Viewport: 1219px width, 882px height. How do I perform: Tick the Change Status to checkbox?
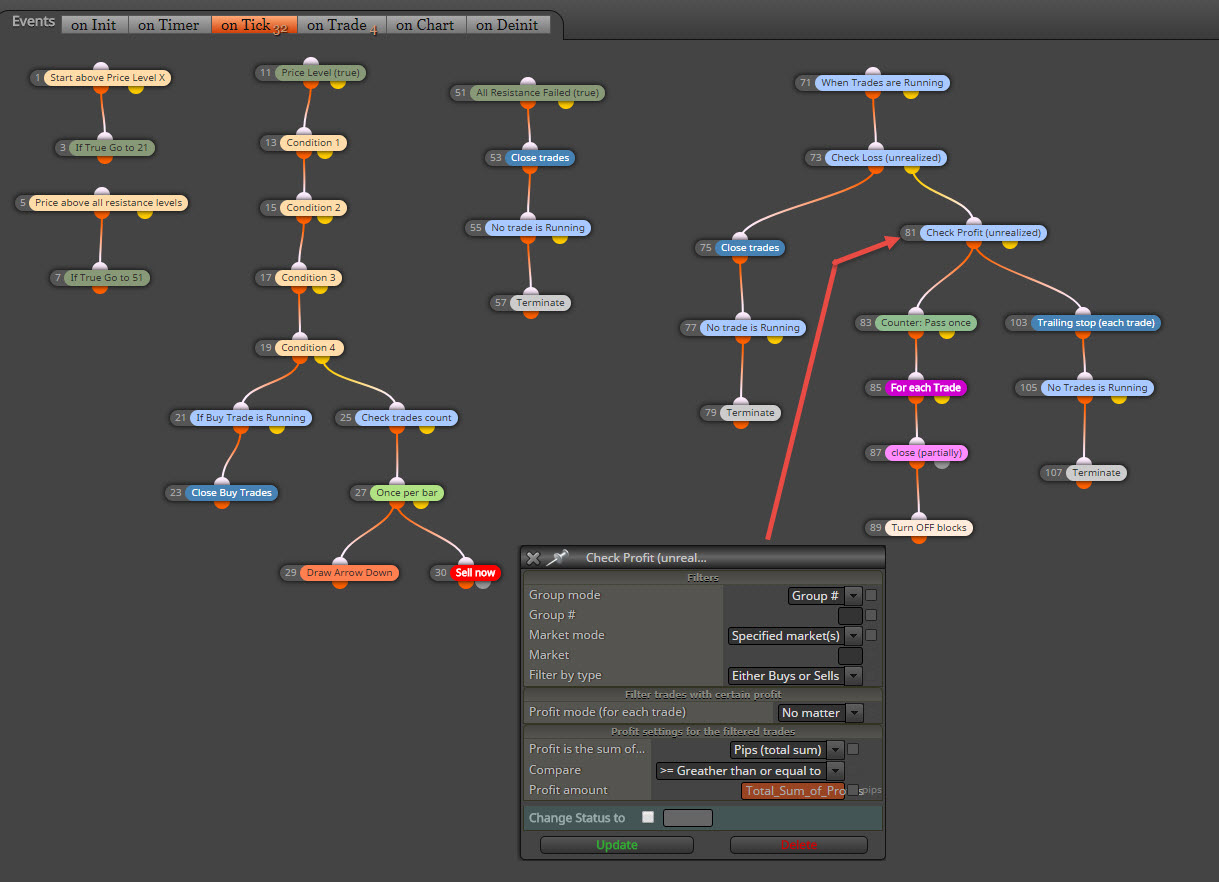click(x=648, y=817)
